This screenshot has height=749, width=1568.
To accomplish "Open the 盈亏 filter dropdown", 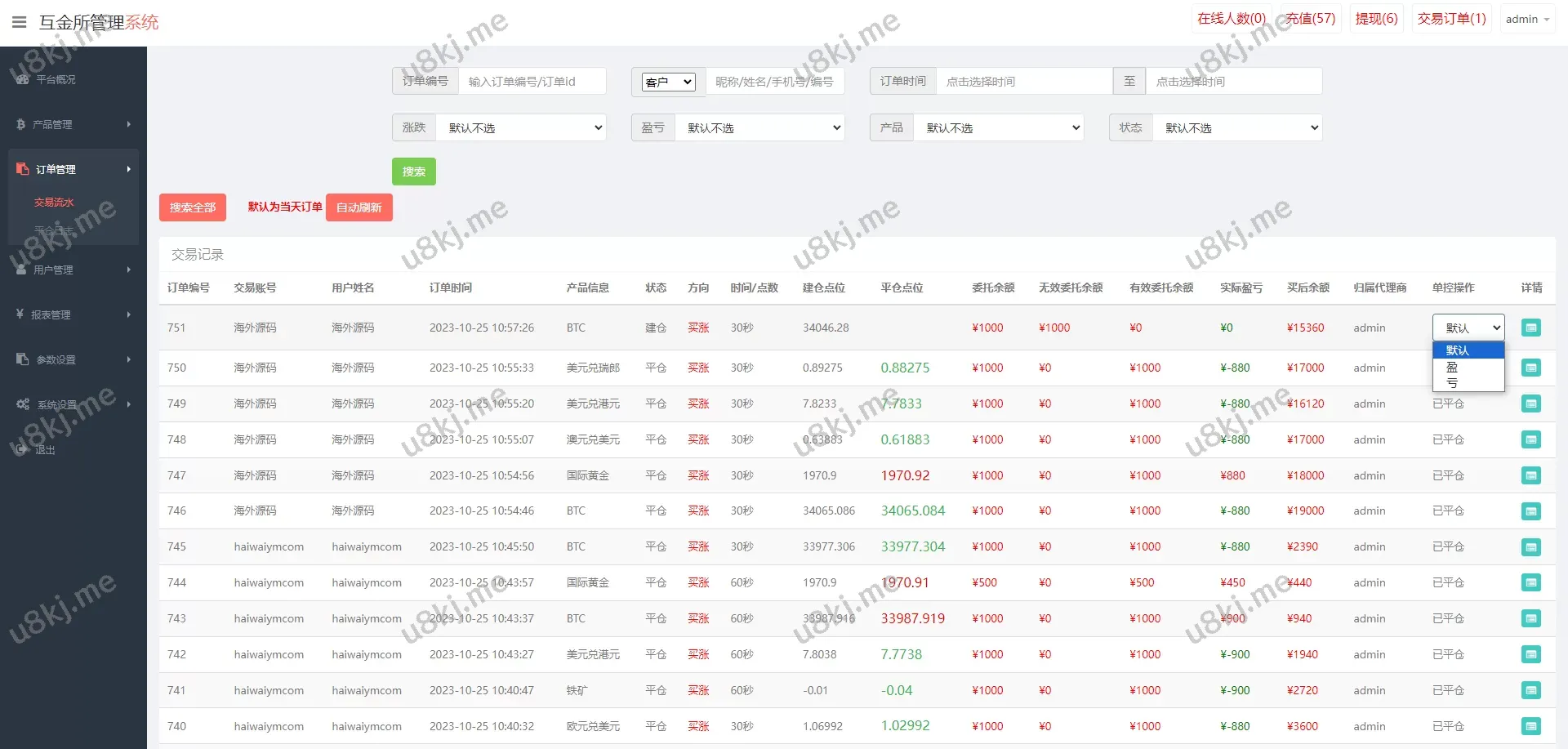I will pyautogui.click(x=759, y=127).
